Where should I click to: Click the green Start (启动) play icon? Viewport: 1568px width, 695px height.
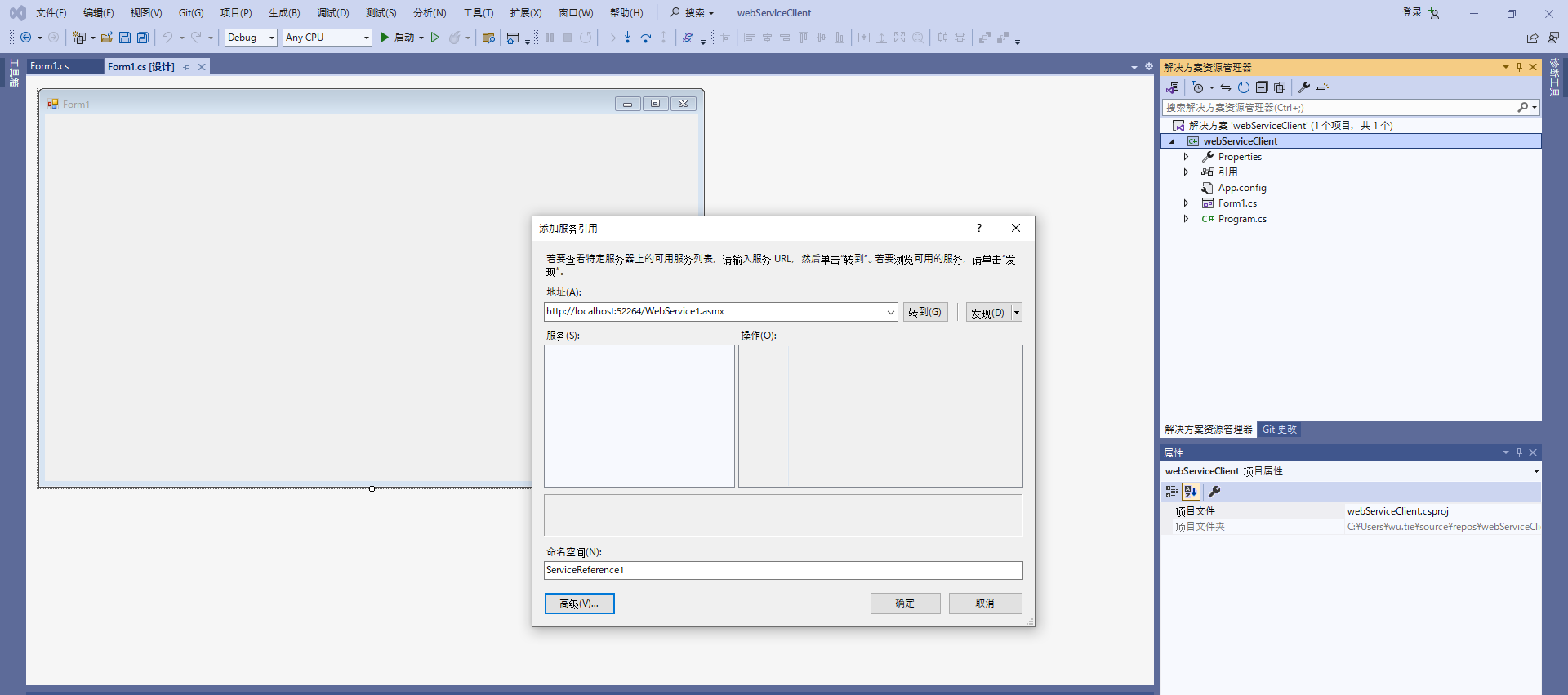[x=384, y=38]
